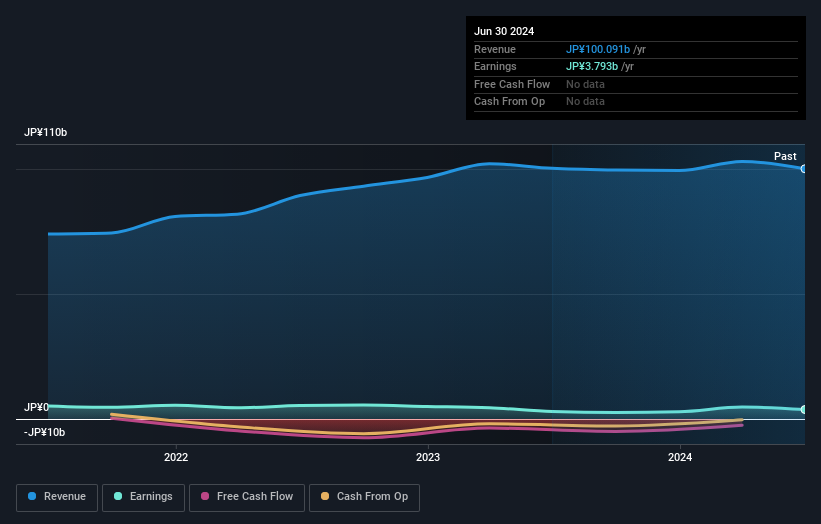821x524 pixels.
Task: Click the tooltip Cash From Op label
Action: point(509,102)
